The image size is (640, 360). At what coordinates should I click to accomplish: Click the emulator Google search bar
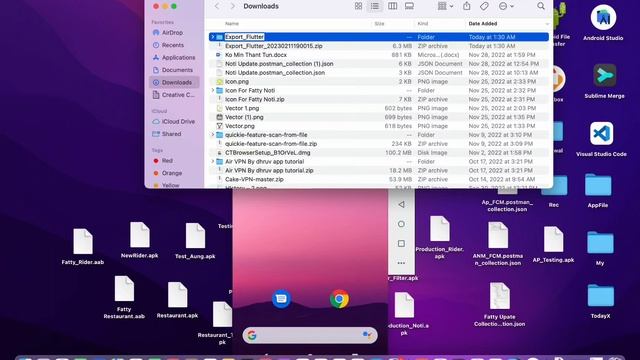[x=310, y=335]
